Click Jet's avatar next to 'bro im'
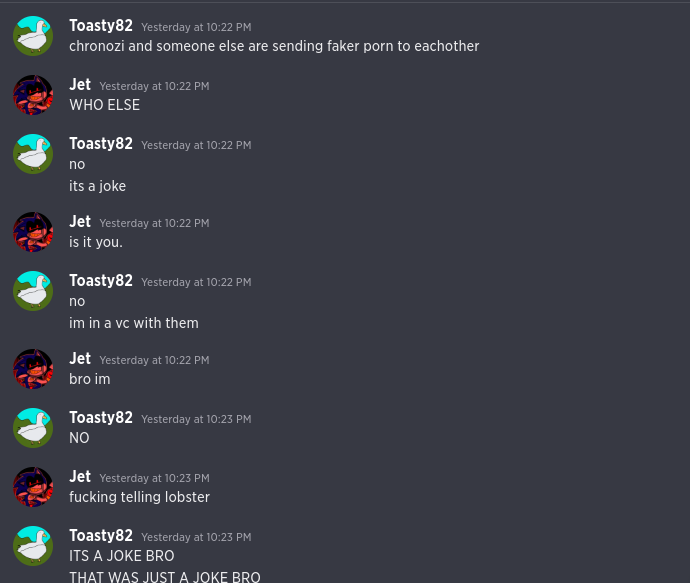This screenshot has width=690, height=583. 33,369
